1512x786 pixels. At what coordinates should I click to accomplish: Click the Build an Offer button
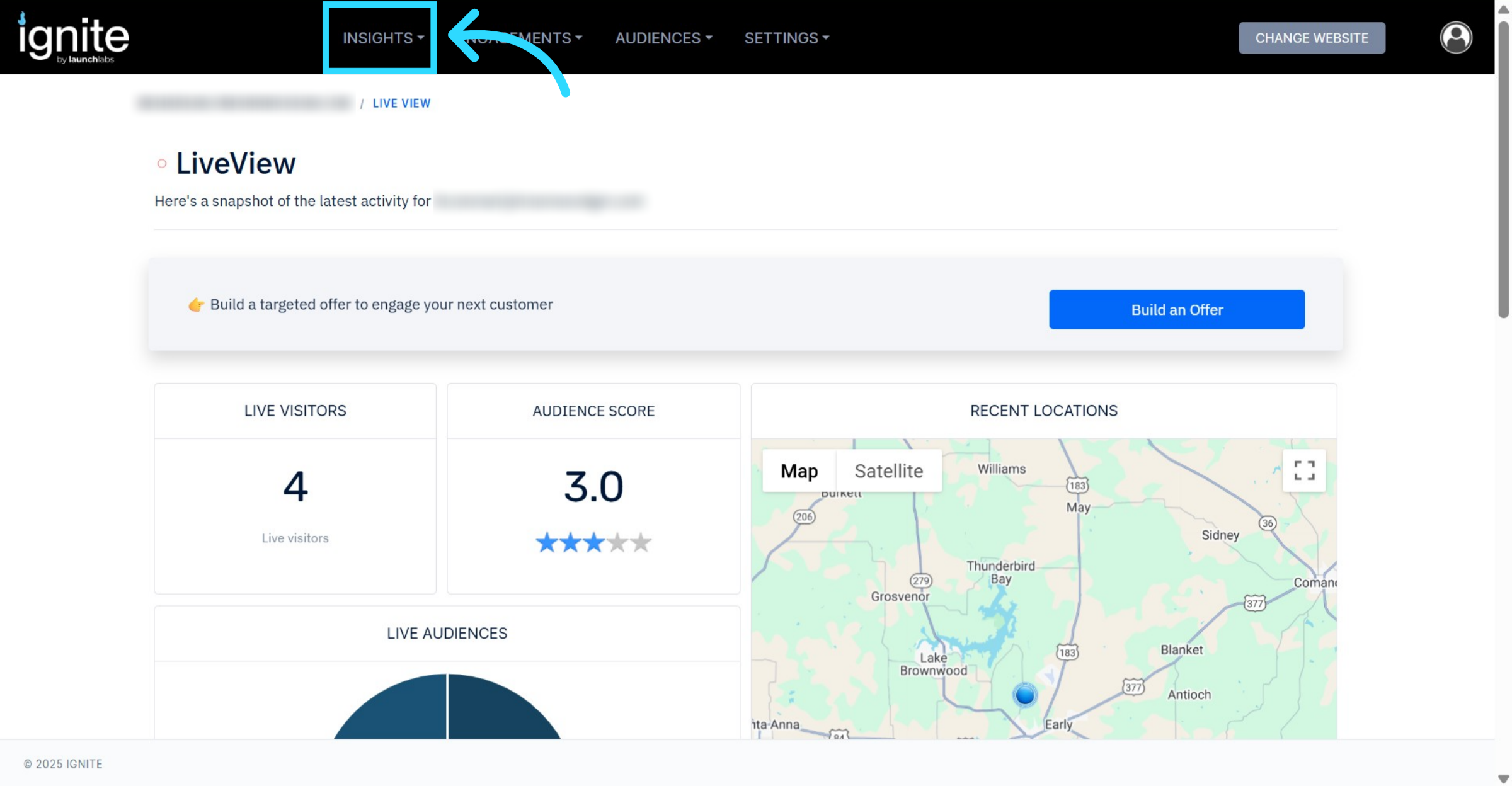pyautogui.click(x=1176, y=310)
